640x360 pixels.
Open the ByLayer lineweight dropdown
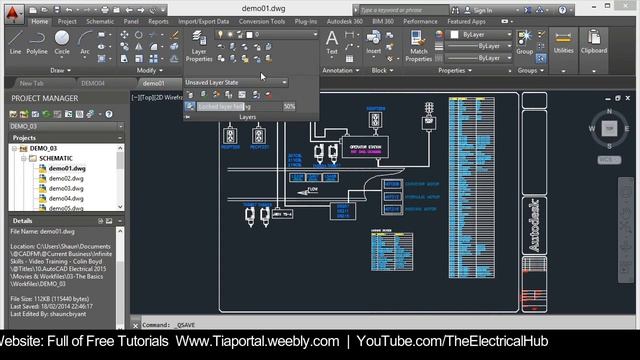click(478, 47)
